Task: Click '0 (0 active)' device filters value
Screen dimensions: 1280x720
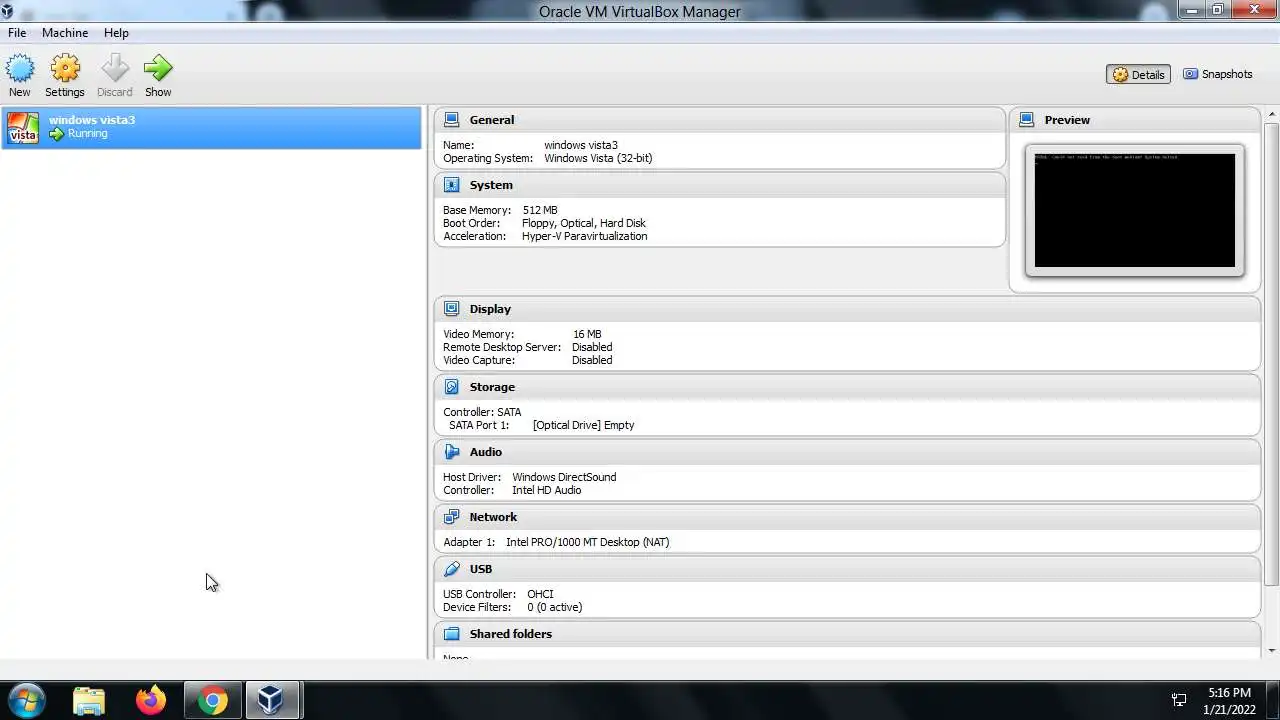Action: pyautogui.click(x=554, y=607)
